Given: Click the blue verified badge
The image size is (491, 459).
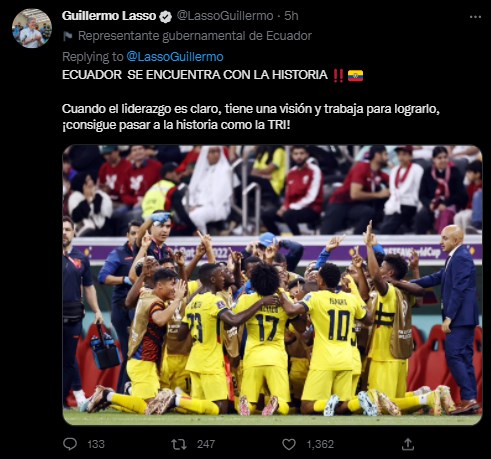Looking at the screenshot, I should click(166, 17).
